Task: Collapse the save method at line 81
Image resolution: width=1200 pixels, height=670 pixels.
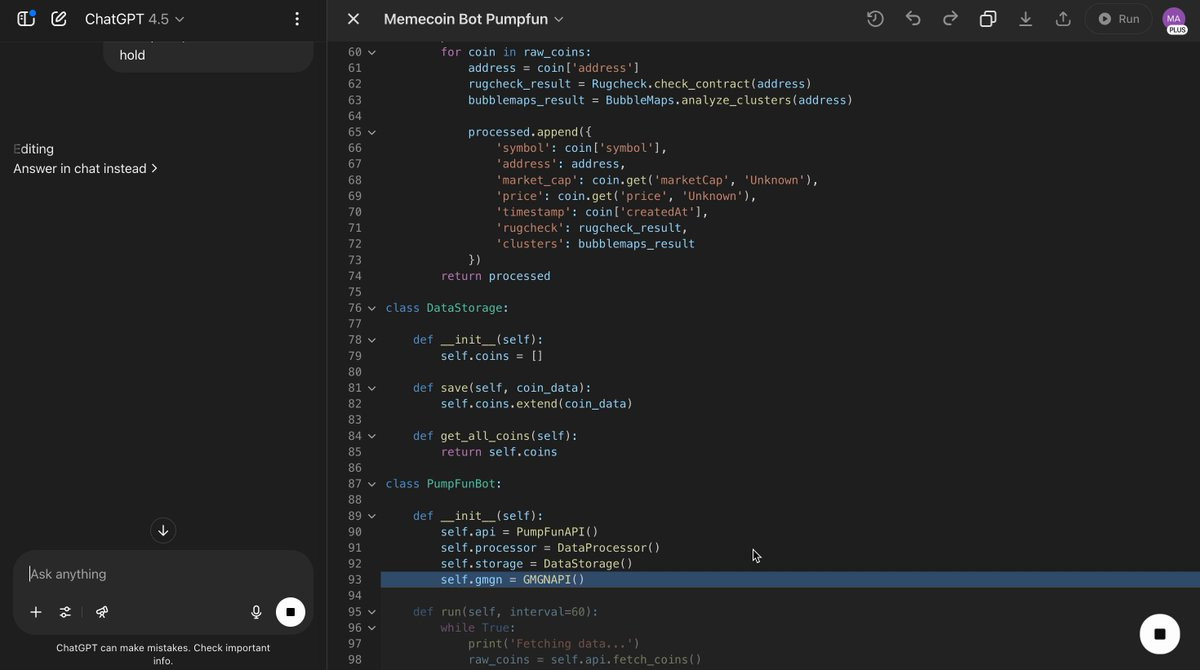Action: [x=372, y=388]
